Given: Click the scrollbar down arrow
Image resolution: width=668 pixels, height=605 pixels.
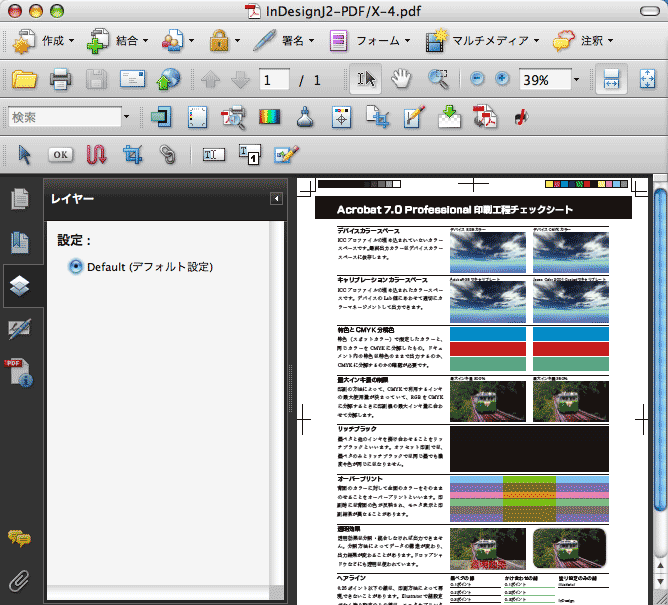Looking at the screenshot, I should (x=661, y=581).
